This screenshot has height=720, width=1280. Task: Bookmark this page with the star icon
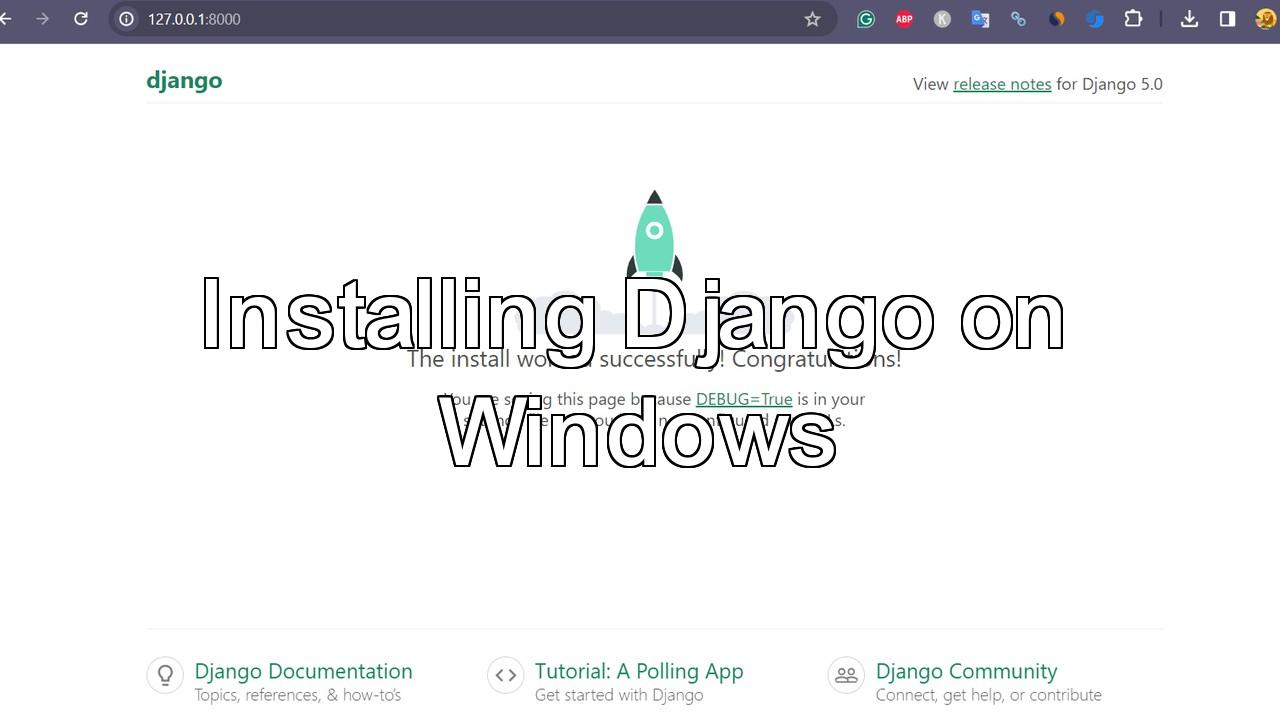pyautogui.click(x=812, y=19)
